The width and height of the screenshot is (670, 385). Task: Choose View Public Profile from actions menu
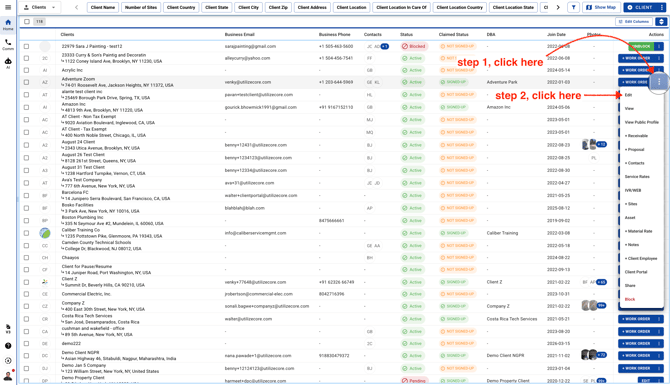[641, 122]
